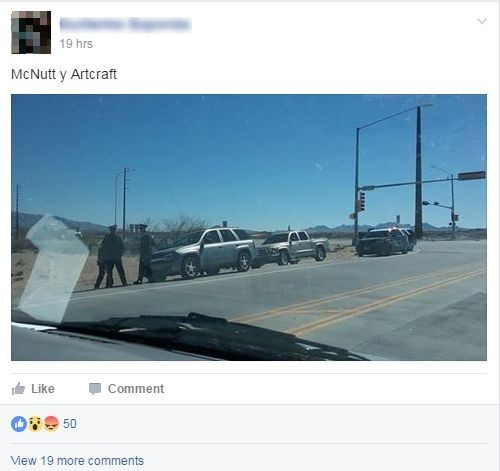Click the police car in the photo
500x471 pixels.
point(386,242)
